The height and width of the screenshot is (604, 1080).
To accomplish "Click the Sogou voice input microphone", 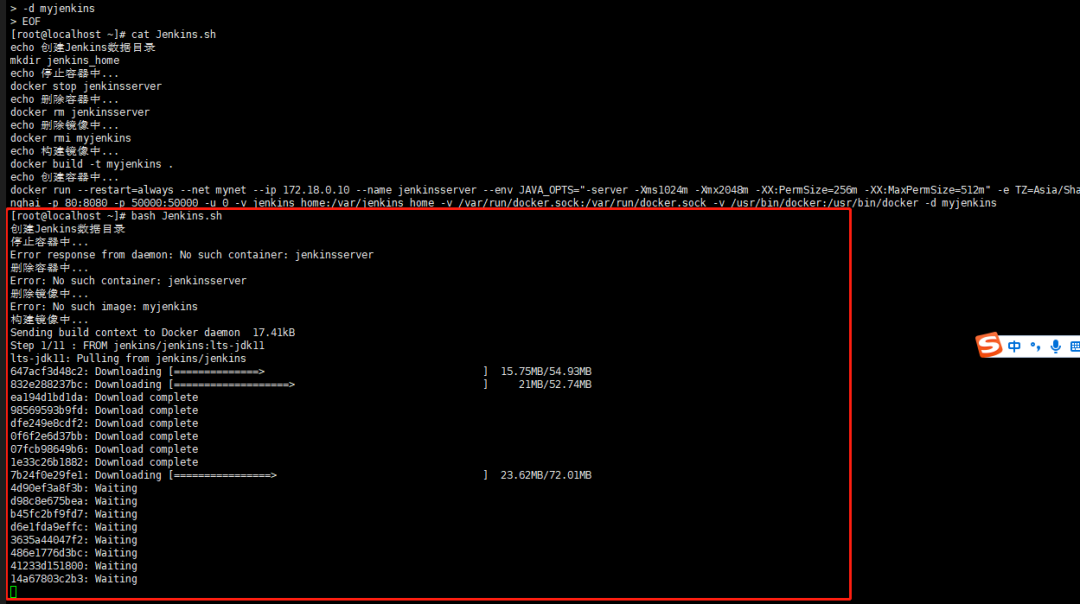I will [1055, 346].
